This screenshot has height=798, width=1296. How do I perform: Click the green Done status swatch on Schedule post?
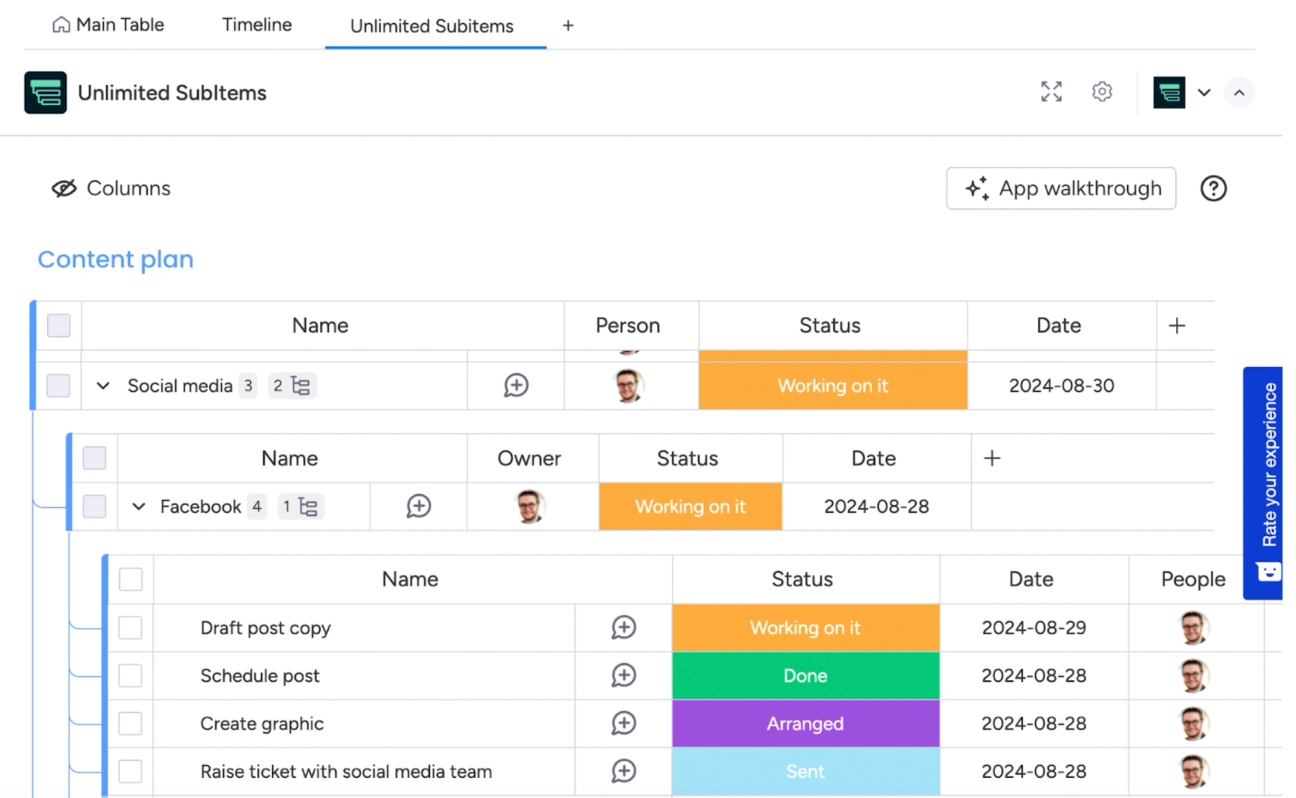click(805, 675)
